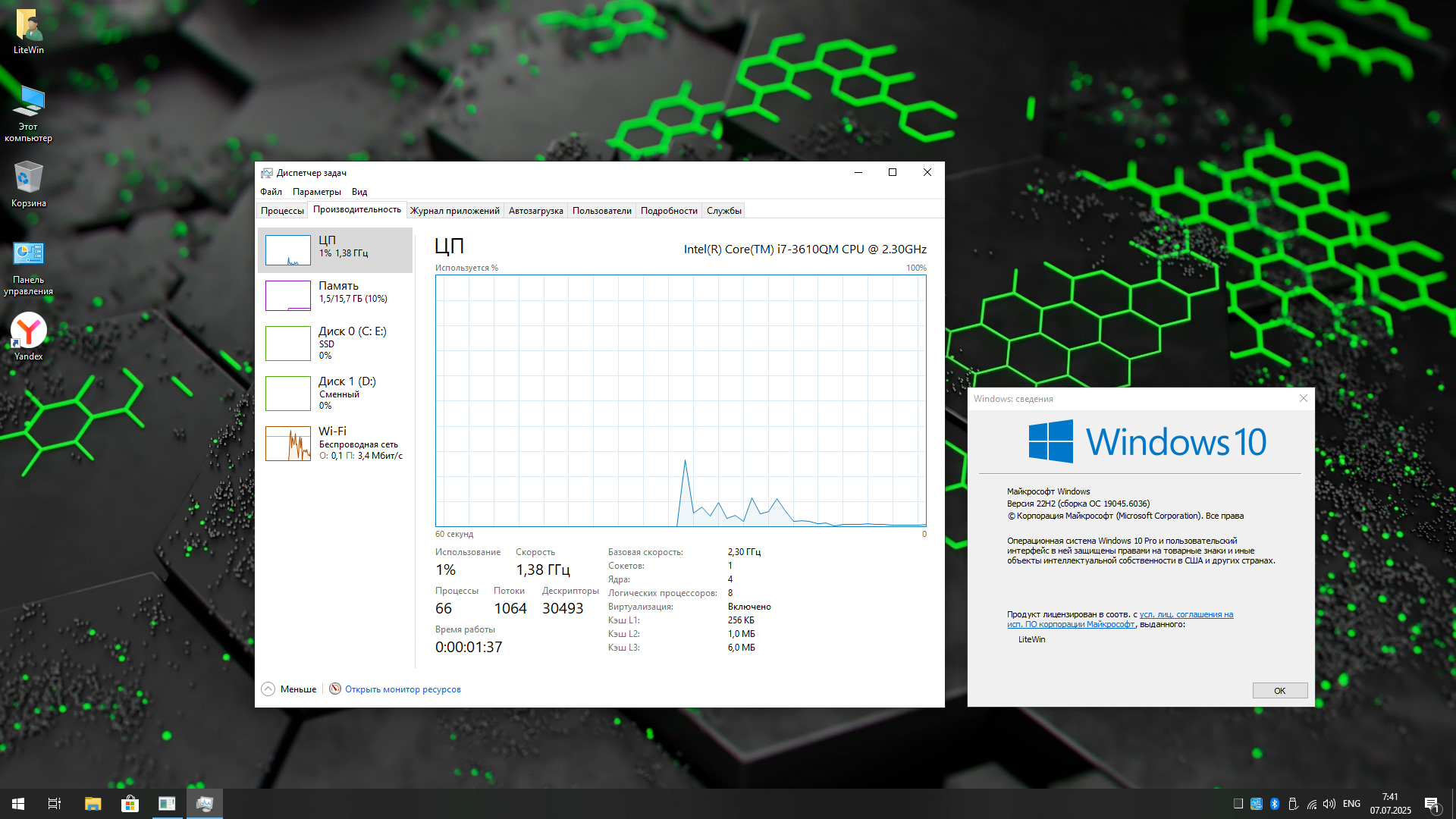Open the Yandex browser desktop shortcut

(x=29, y=332)
